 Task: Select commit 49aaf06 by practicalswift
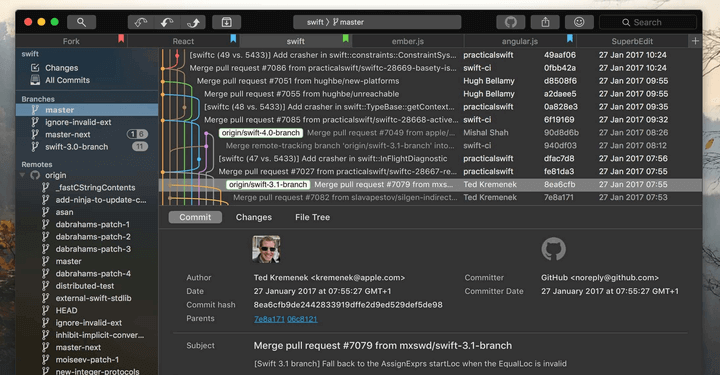coord(430,55)
